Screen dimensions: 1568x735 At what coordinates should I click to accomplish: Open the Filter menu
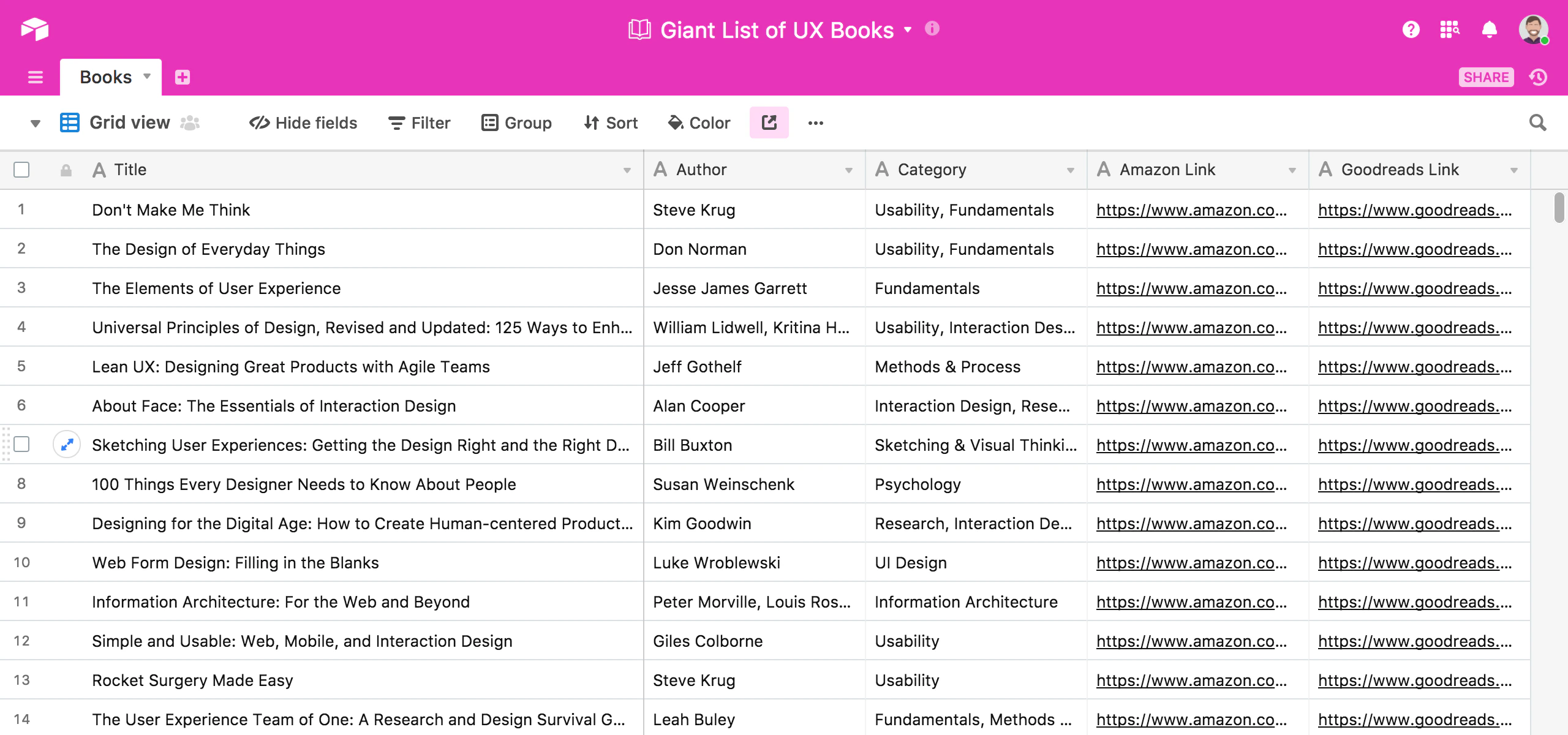pyautogui.click(x=419, y=123)
